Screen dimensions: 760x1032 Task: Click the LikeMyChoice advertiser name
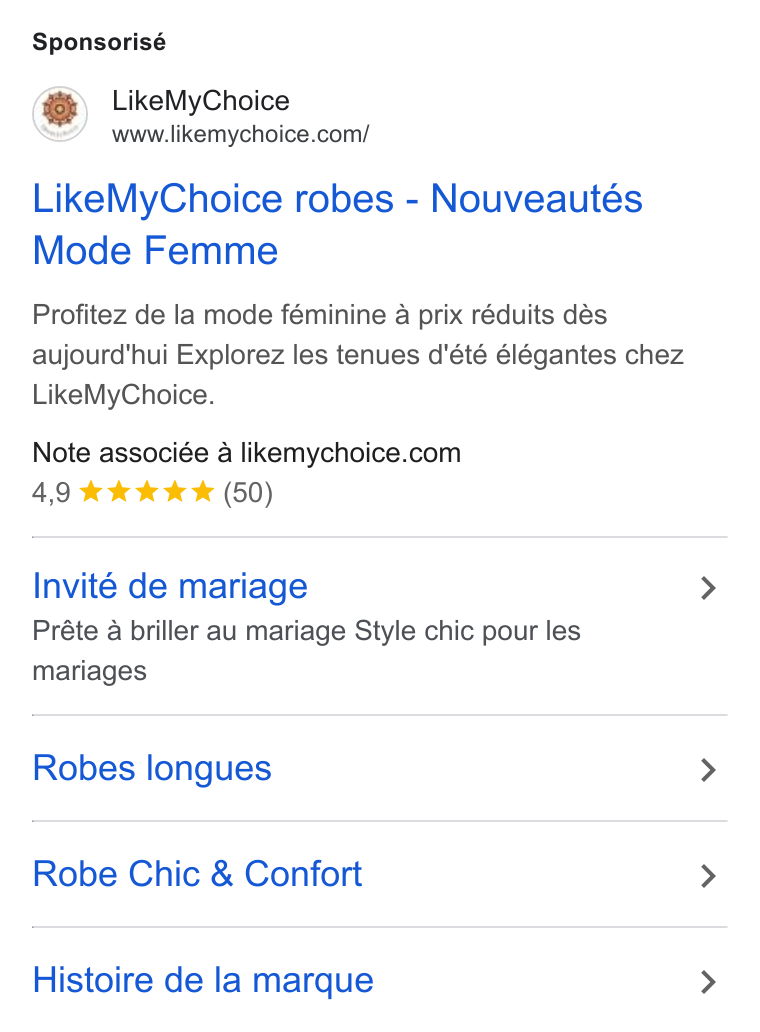201,101
